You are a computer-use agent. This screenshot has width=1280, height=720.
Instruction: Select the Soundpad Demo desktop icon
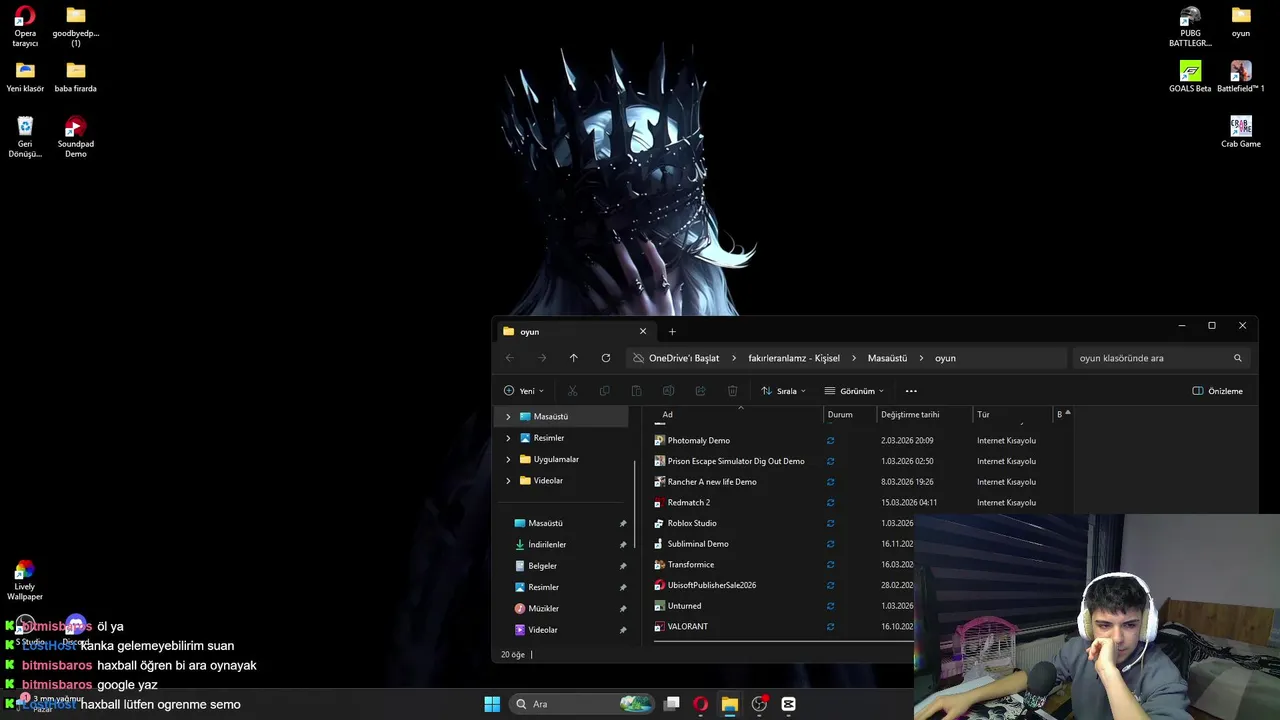pos(76,137)
